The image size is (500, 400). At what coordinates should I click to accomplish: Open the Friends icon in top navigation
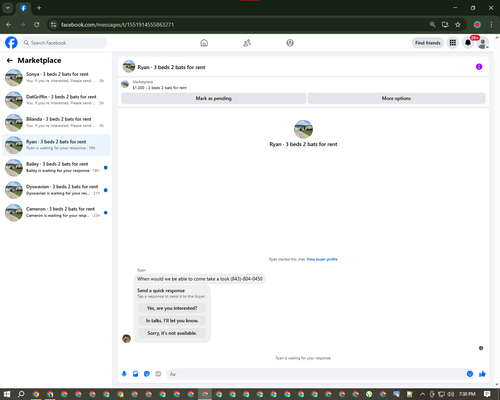coord(247,43)
